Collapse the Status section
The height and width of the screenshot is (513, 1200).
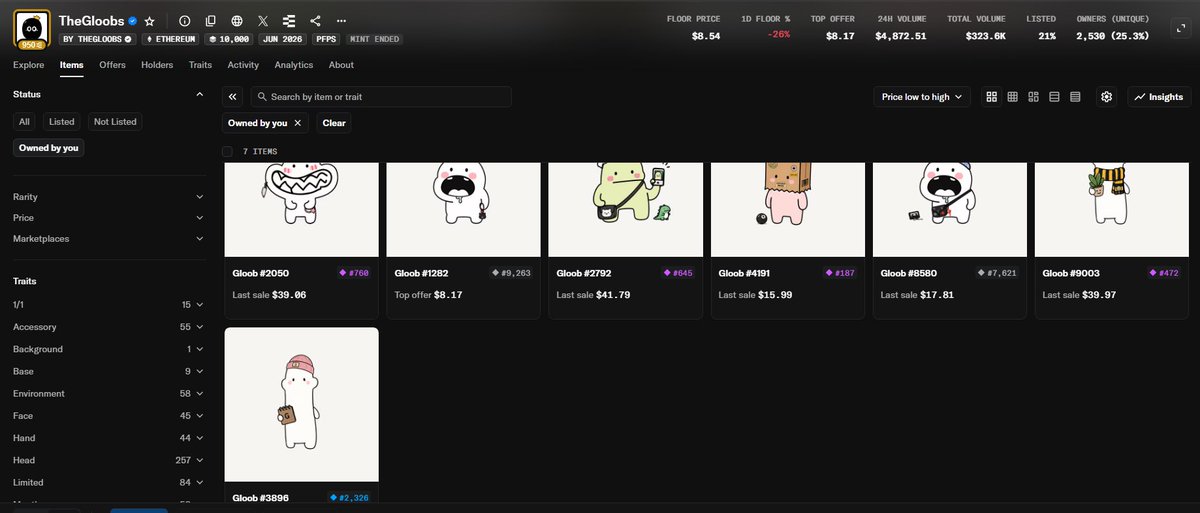tap(199, 94)
